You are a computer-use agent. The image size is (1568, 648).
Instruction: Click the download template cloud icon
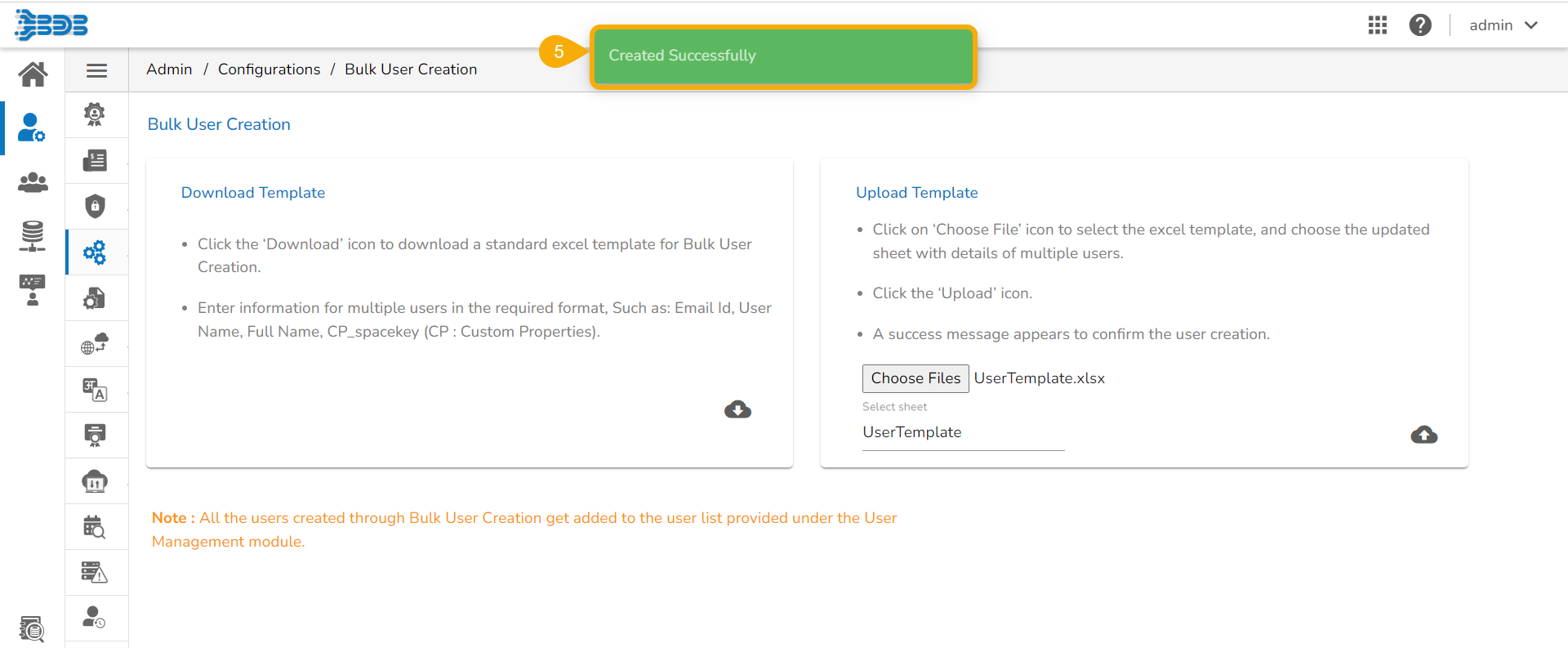(x=737, y=409)
